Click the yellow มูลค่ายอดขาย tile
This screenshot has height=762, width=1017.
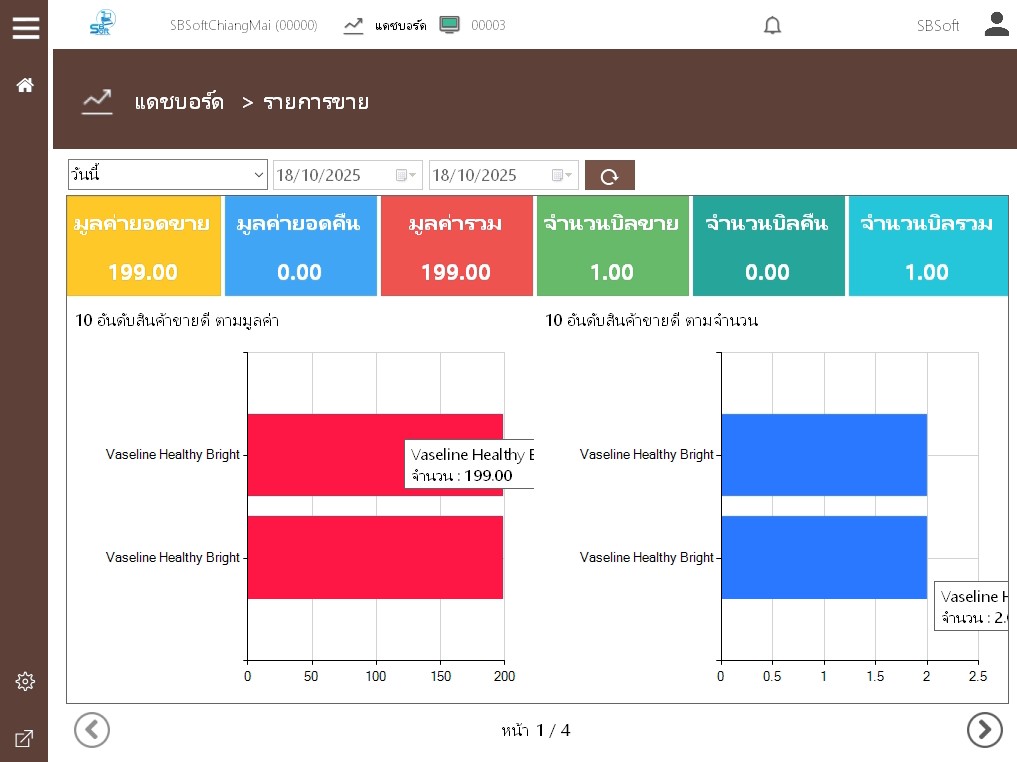pos(143,246)
